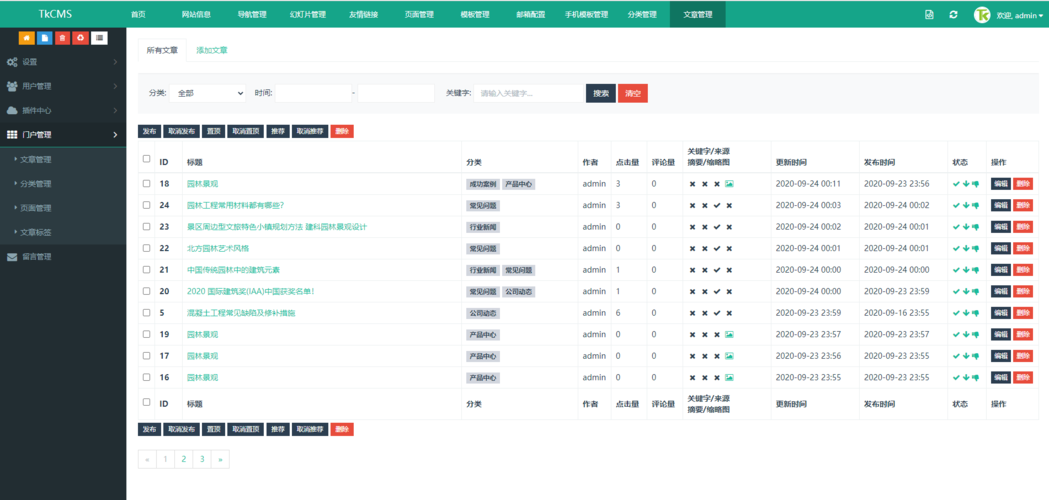The image size is (1049, 500).
Task: Open the 分类 dropdown showing 全部
Action: [207, 94]
